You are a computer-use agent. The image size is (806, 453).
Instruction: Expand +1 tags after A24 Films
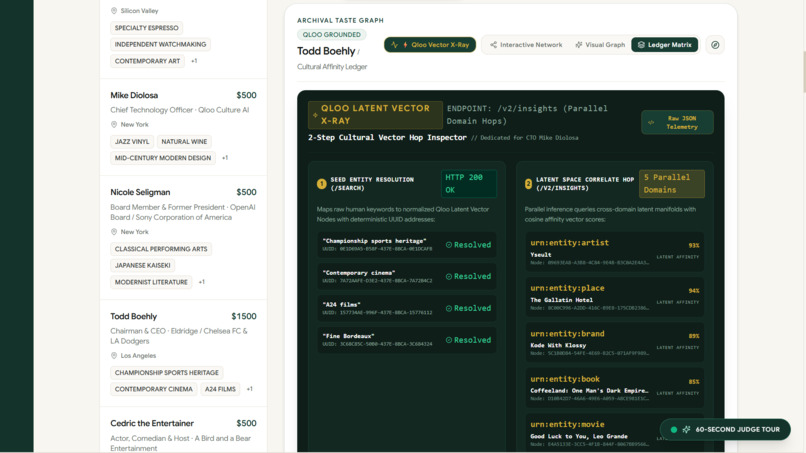[x=250, y=389]
